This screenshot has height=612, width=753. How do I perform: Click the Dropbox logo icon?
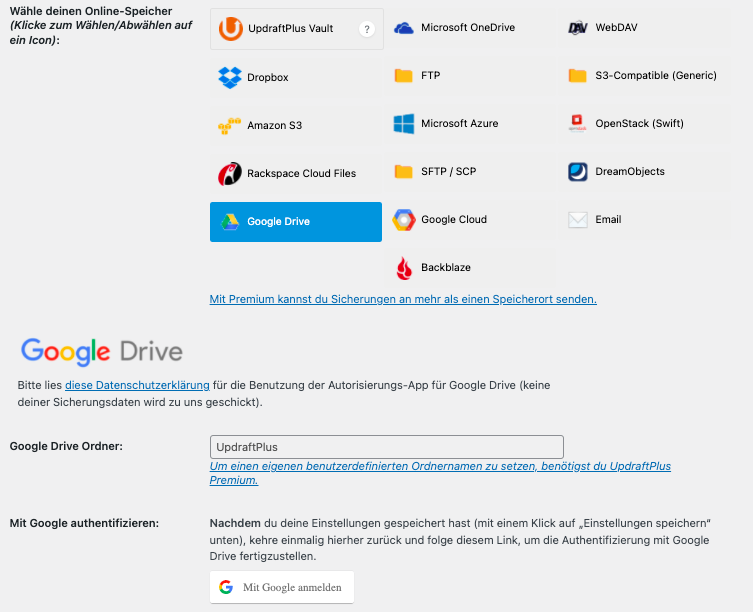coord(230,77)
